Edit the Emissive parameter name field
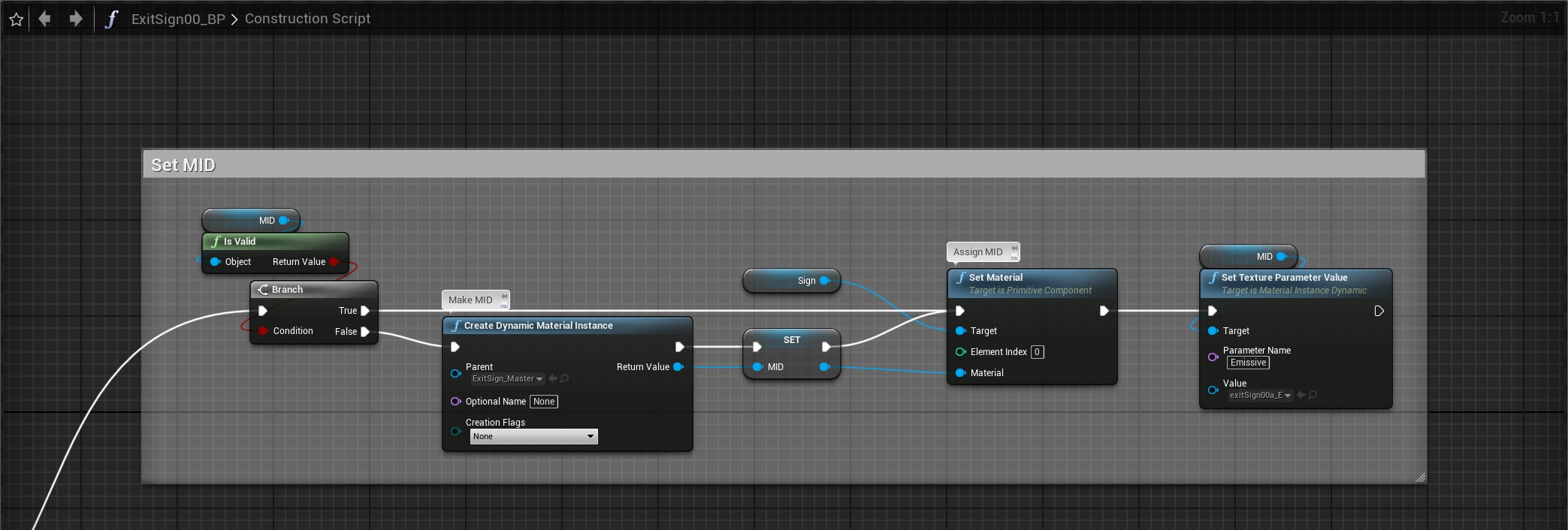The image size is (1568, 530). [x=1248, y=363]
